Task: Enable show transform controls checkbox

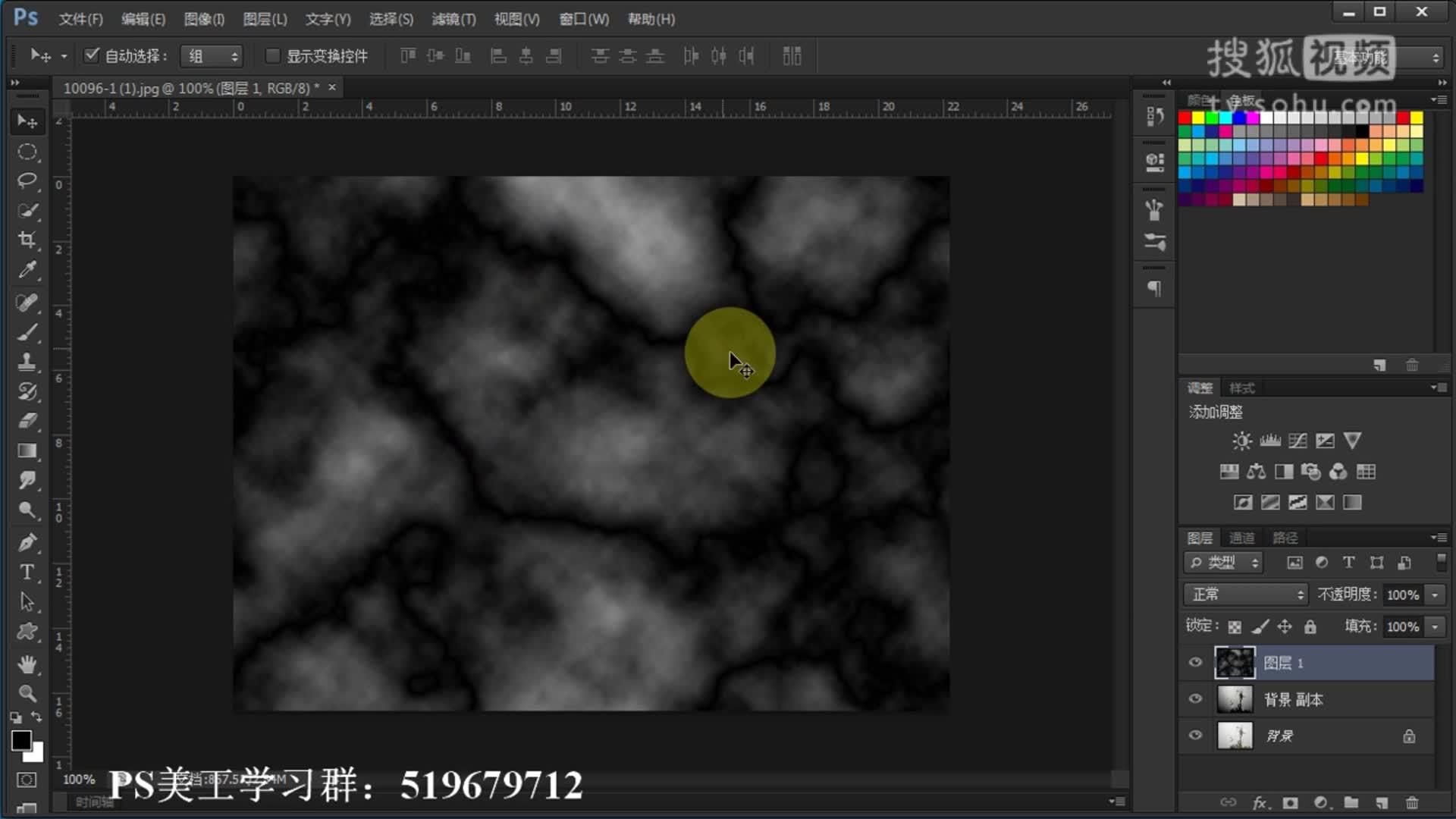Action: tap(273, 55)
